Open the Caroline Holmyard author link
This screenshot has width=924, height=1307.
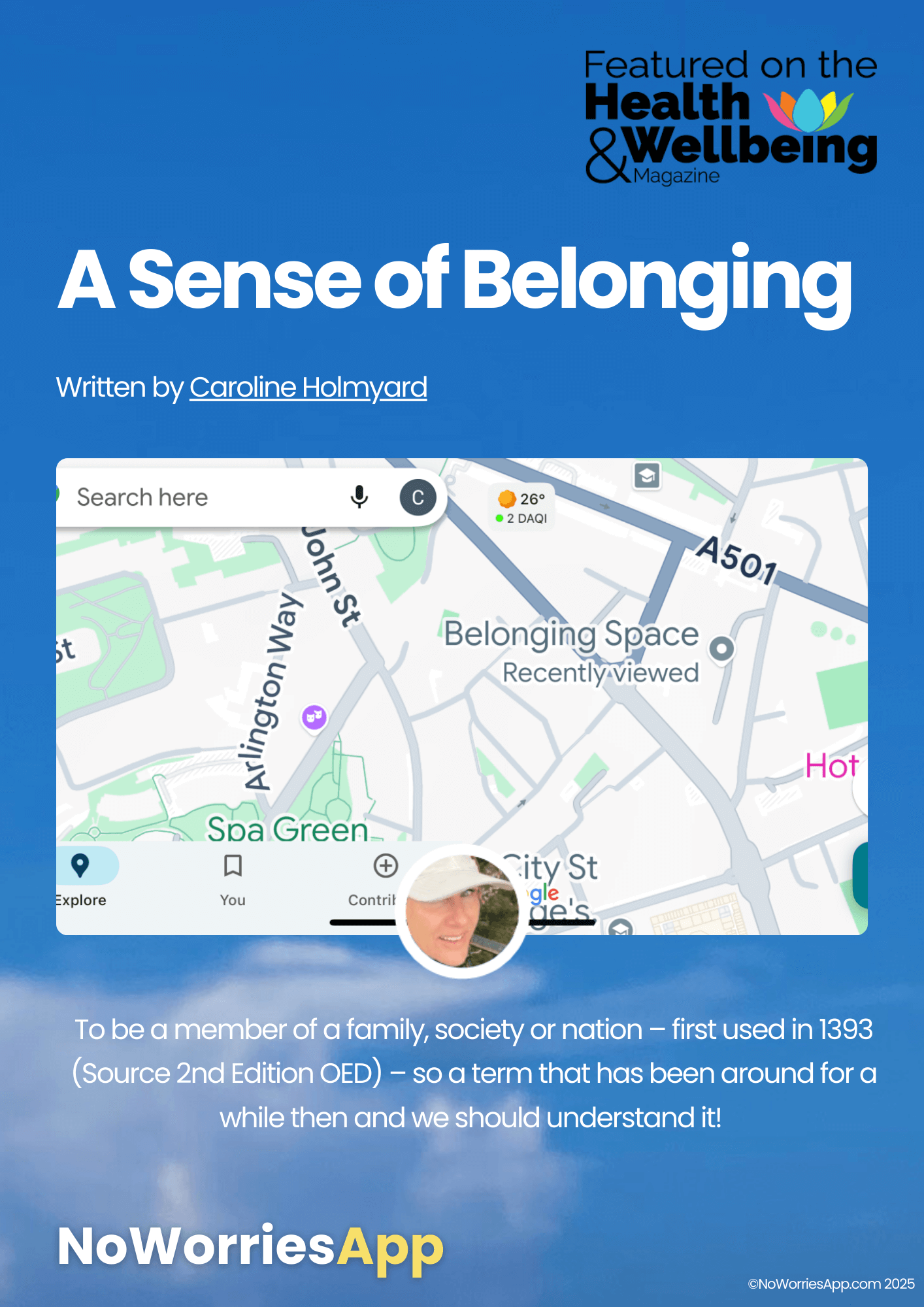tap(308, 388)
